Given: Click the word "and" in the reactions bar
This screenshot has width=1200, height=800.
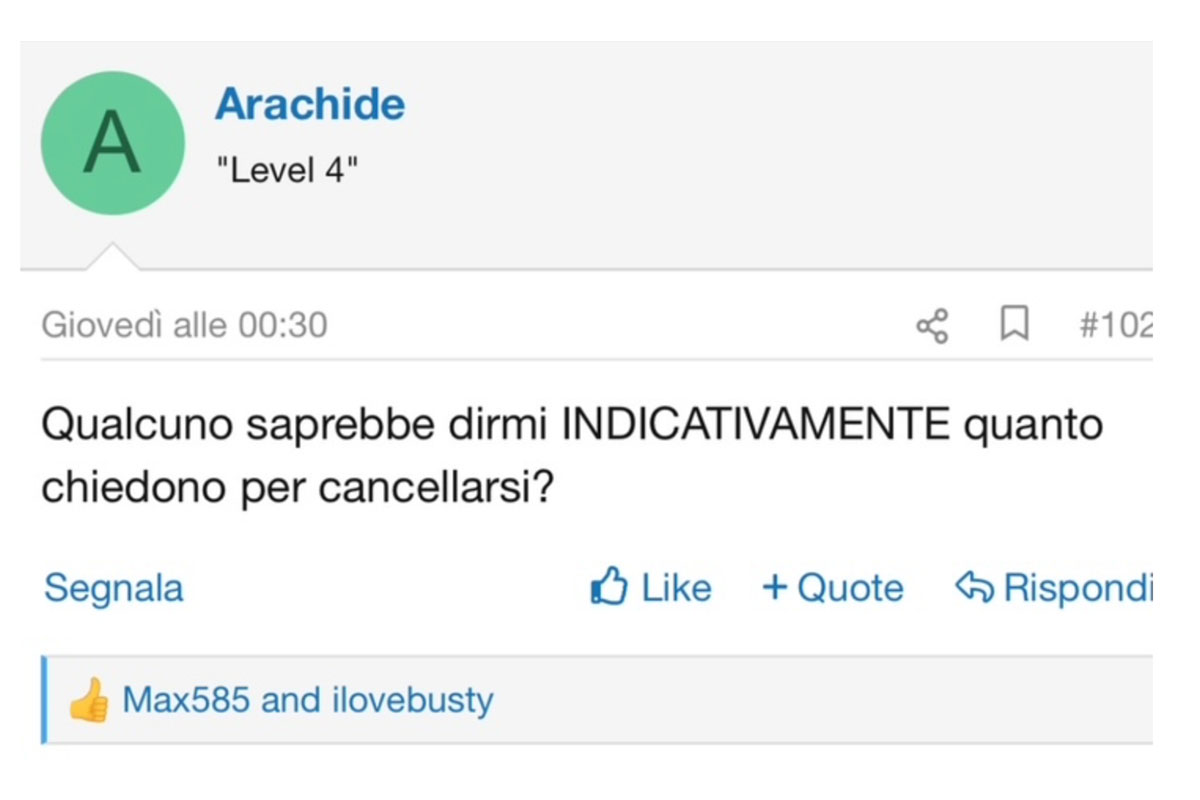Looking at the screenshot, I should (290, 700).
